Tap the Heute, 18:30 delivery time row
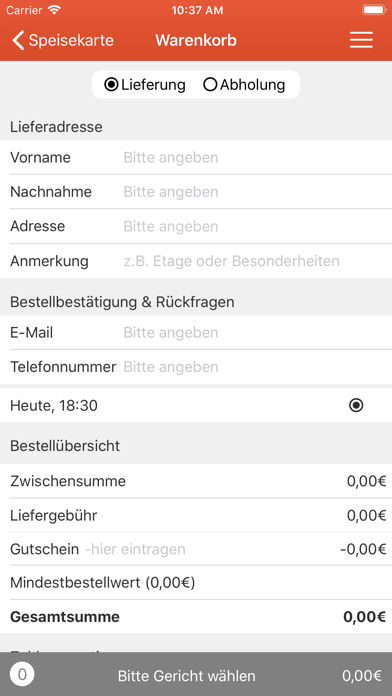 pos(196,405)
